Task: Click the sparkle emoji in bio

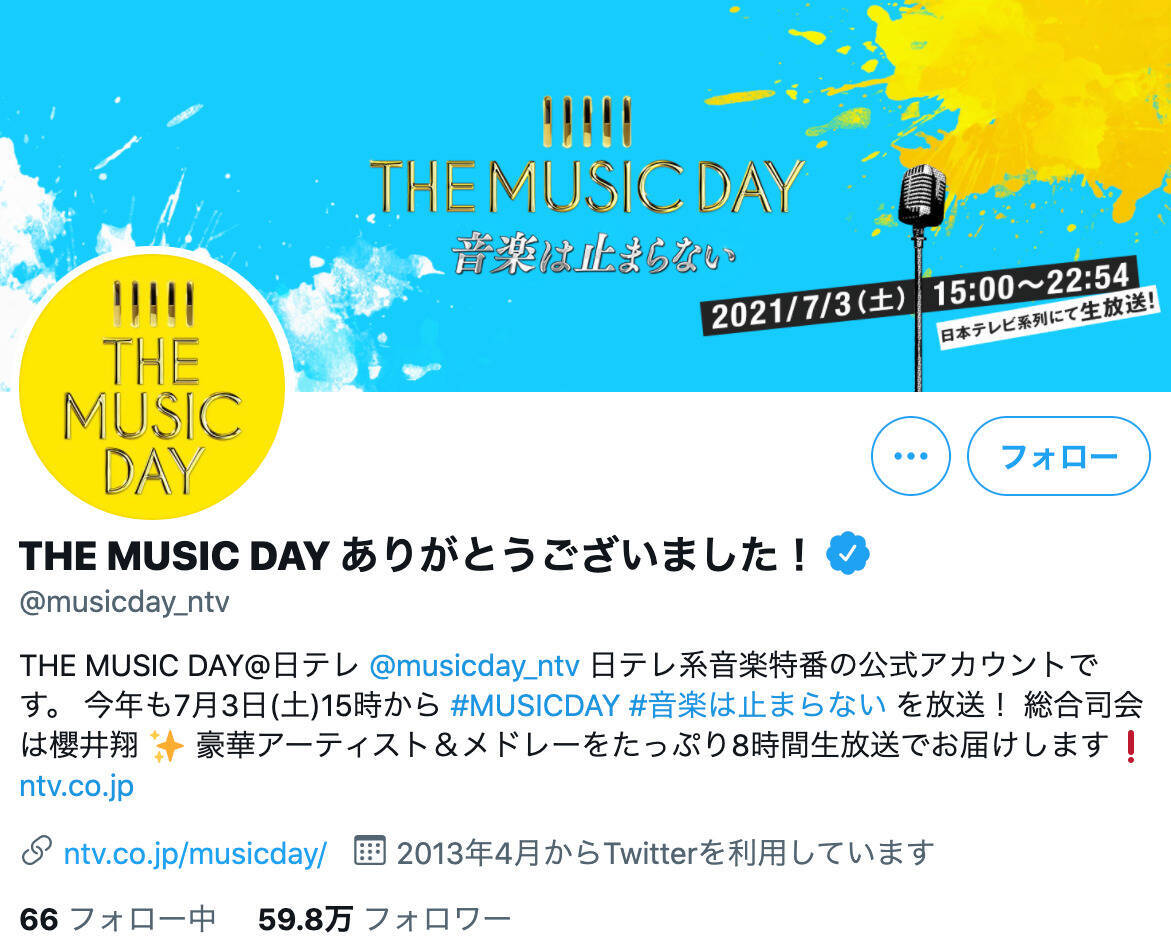Action: pos(167,745)
